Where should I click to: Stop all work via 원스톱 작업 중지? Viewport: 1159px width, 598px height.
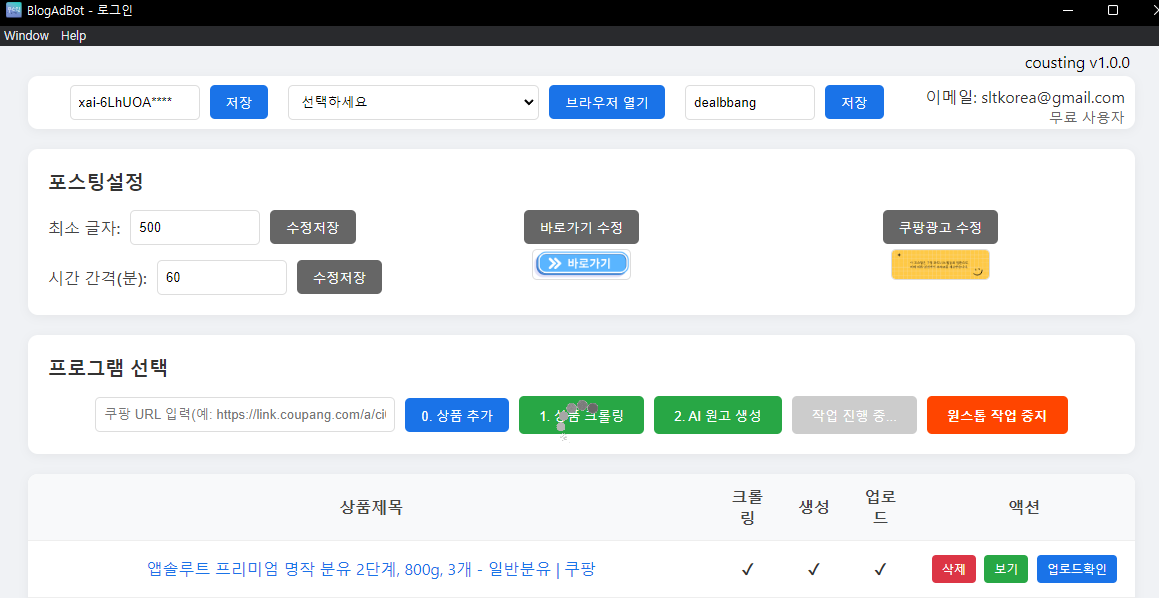(x=996, y=414)
